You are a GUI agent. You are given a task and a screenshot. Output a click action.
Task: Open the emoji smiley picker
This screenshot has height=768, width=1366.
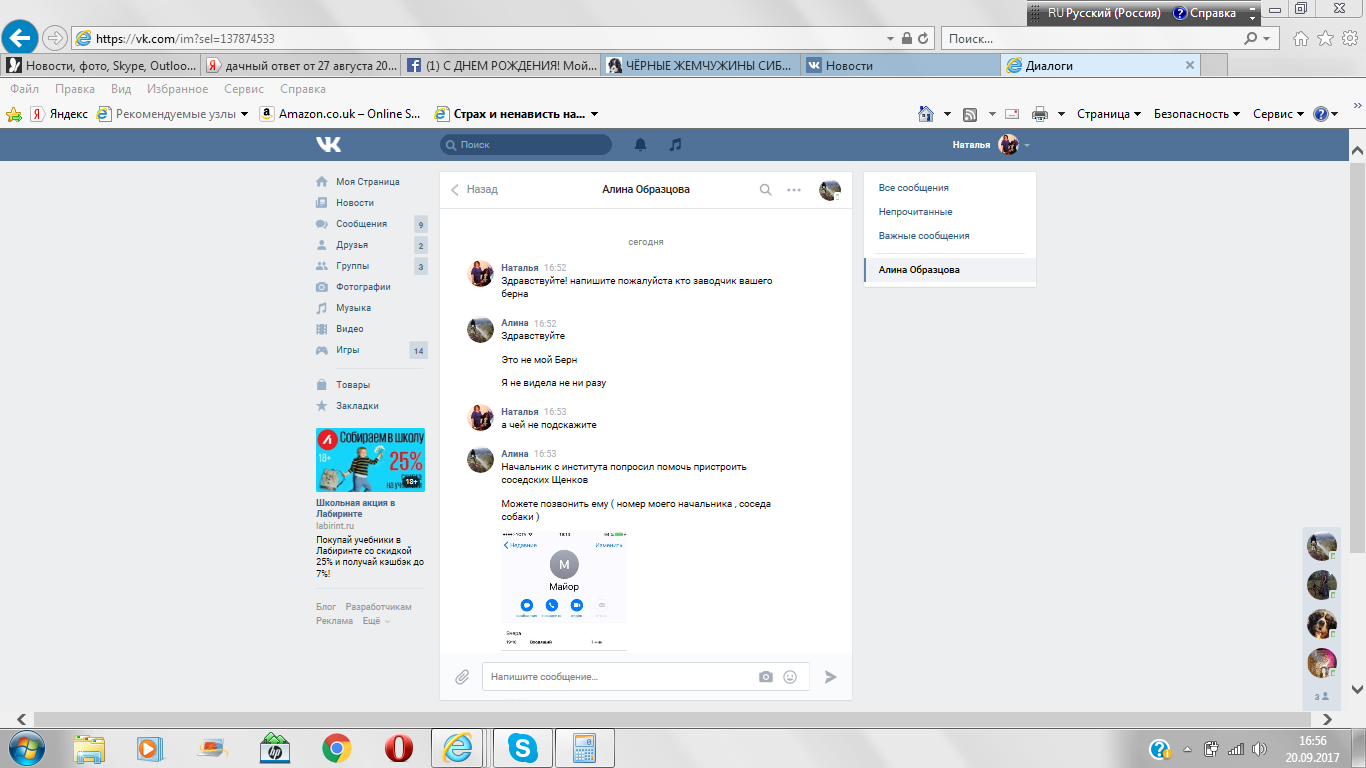[790, 677]
